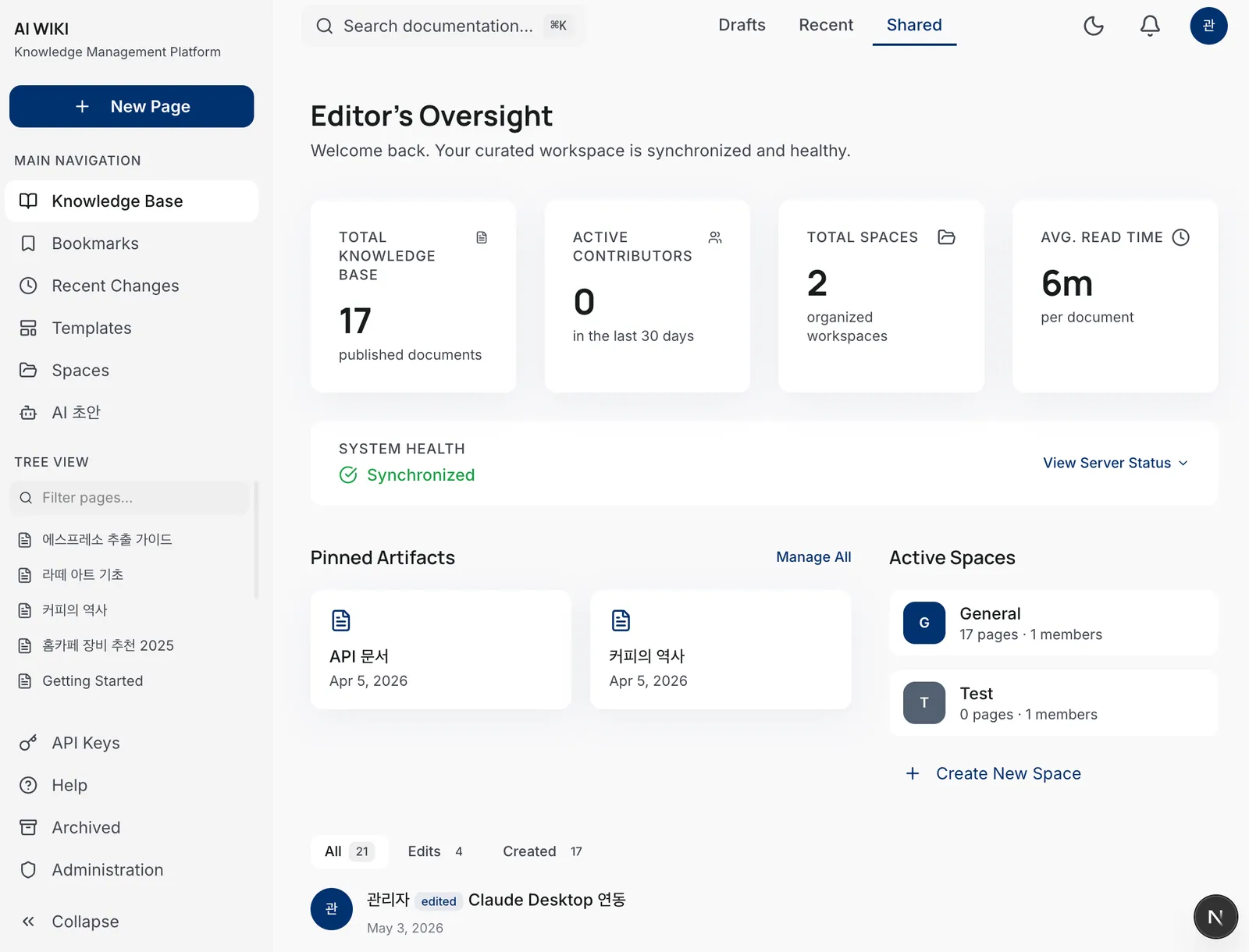
Task: Click the Archived box icon
Action: [x=28, y=827]
